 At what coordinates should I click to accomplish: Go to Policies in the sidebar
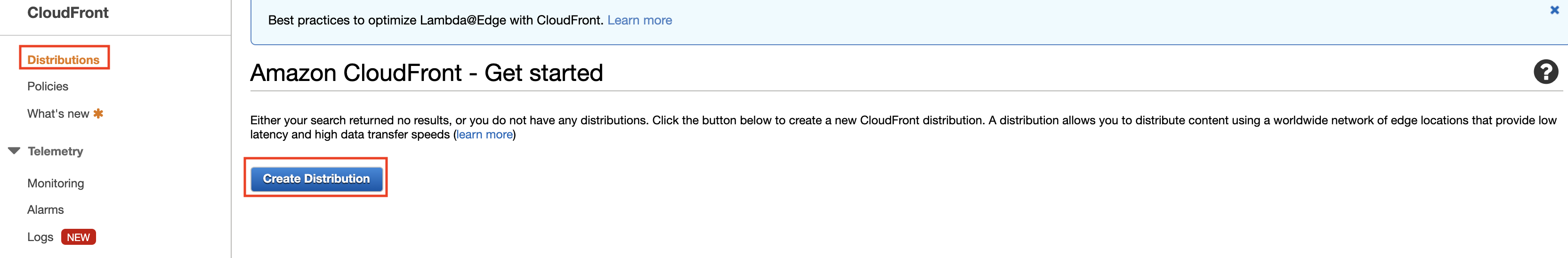click(48, 87)
